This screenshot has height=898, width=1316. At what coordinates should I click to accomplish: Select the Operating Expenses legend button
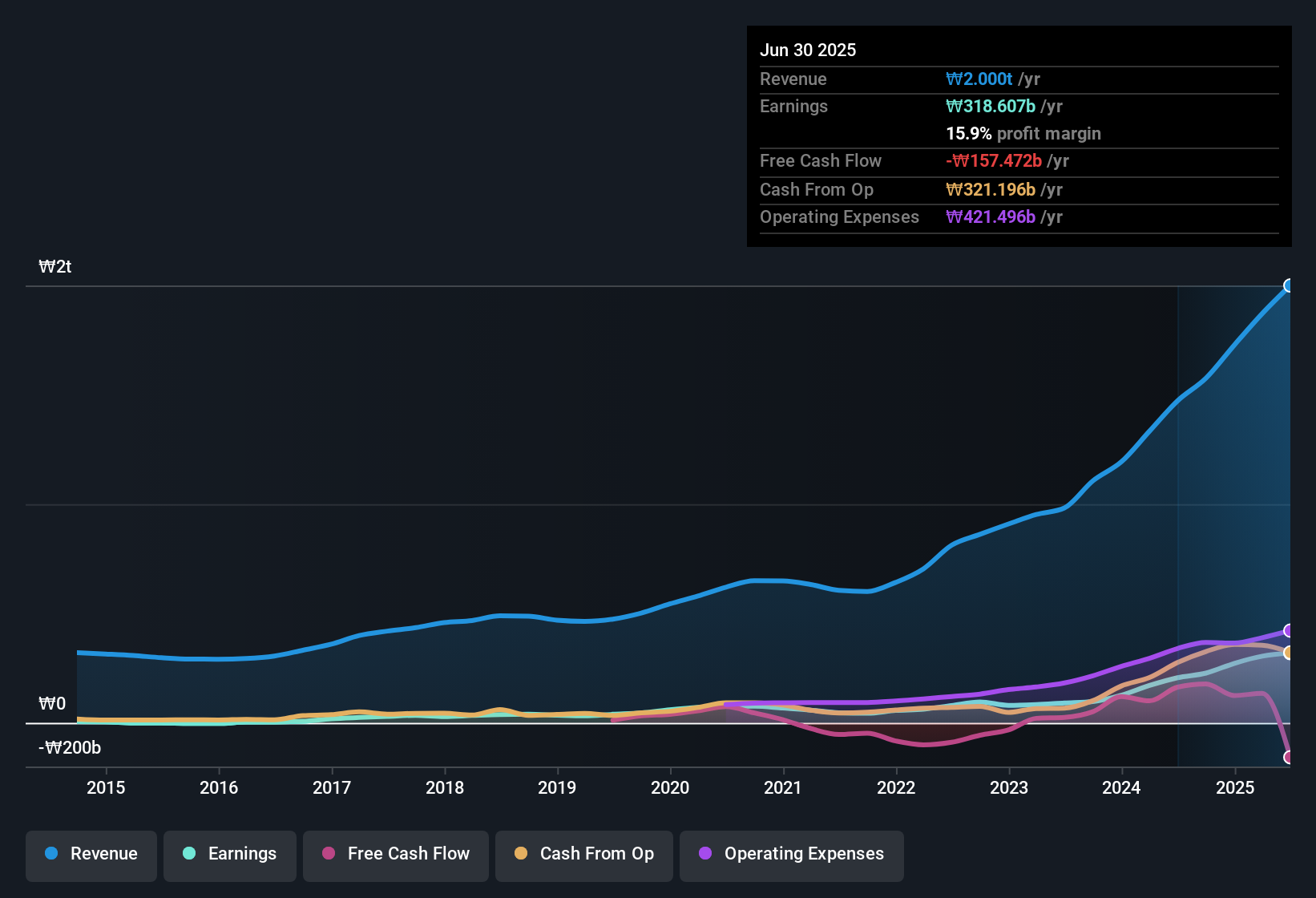click(791, 854)
